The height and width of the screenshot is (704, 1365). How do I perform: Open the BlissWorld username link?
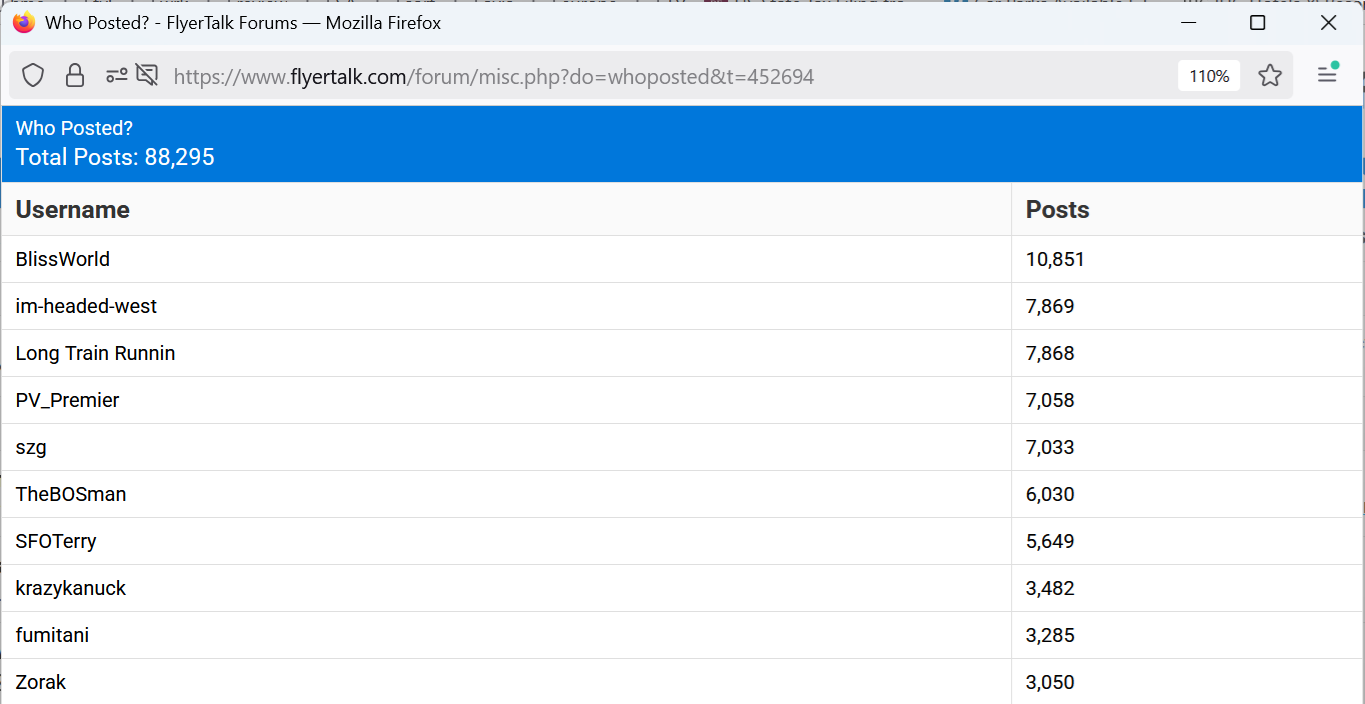[x=63, y=259]
